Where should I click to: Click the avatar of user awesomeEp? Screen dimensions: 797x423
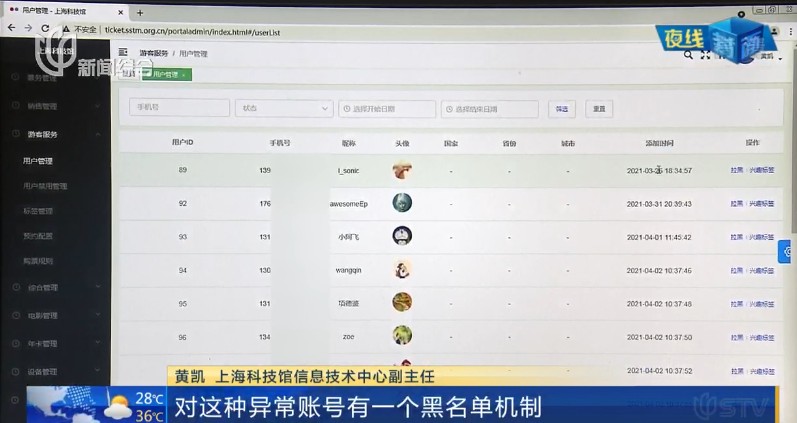(402, 203)
